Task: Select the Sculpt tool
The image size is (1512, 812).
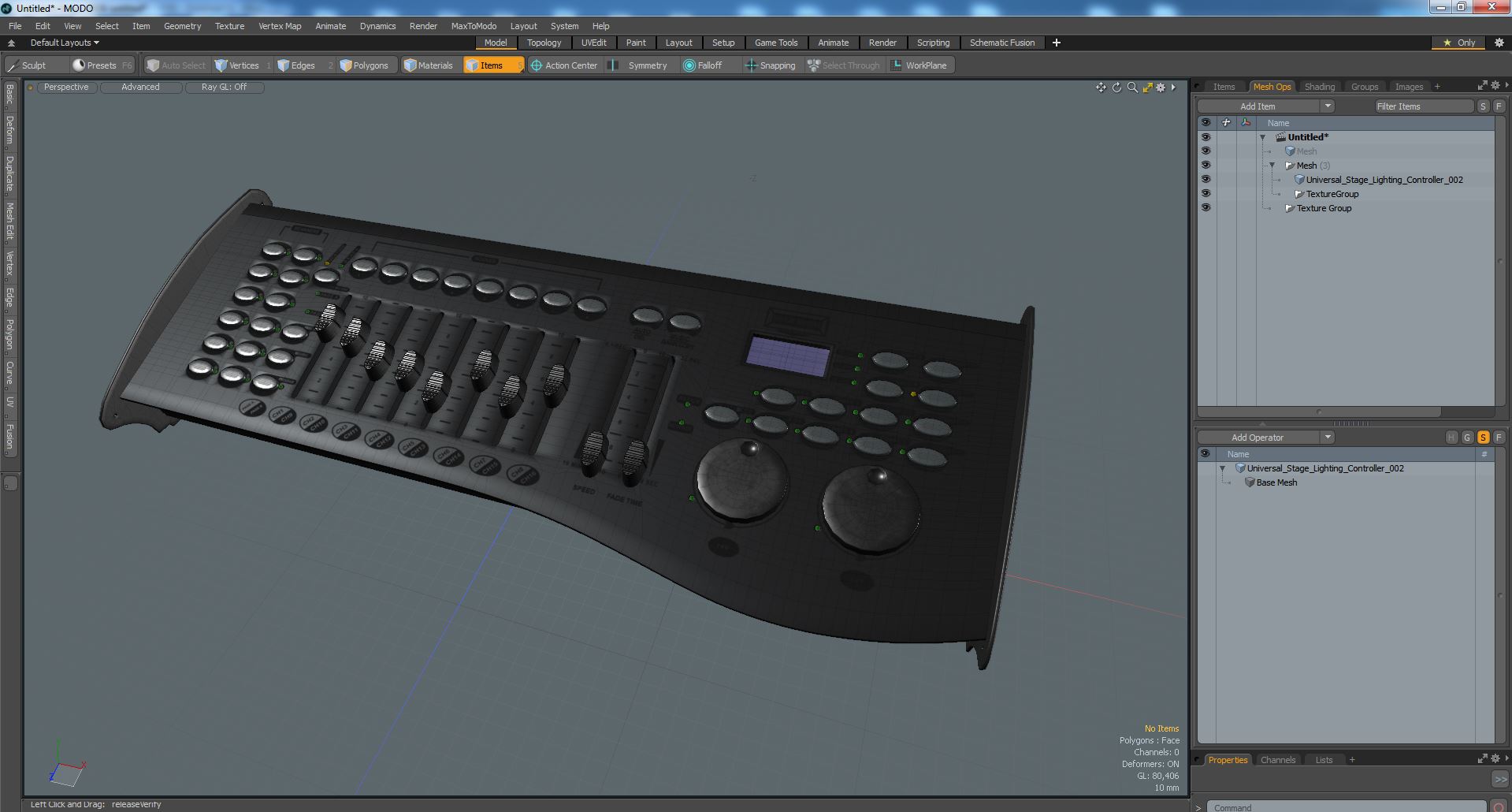Action: click(x=28, y=65)
